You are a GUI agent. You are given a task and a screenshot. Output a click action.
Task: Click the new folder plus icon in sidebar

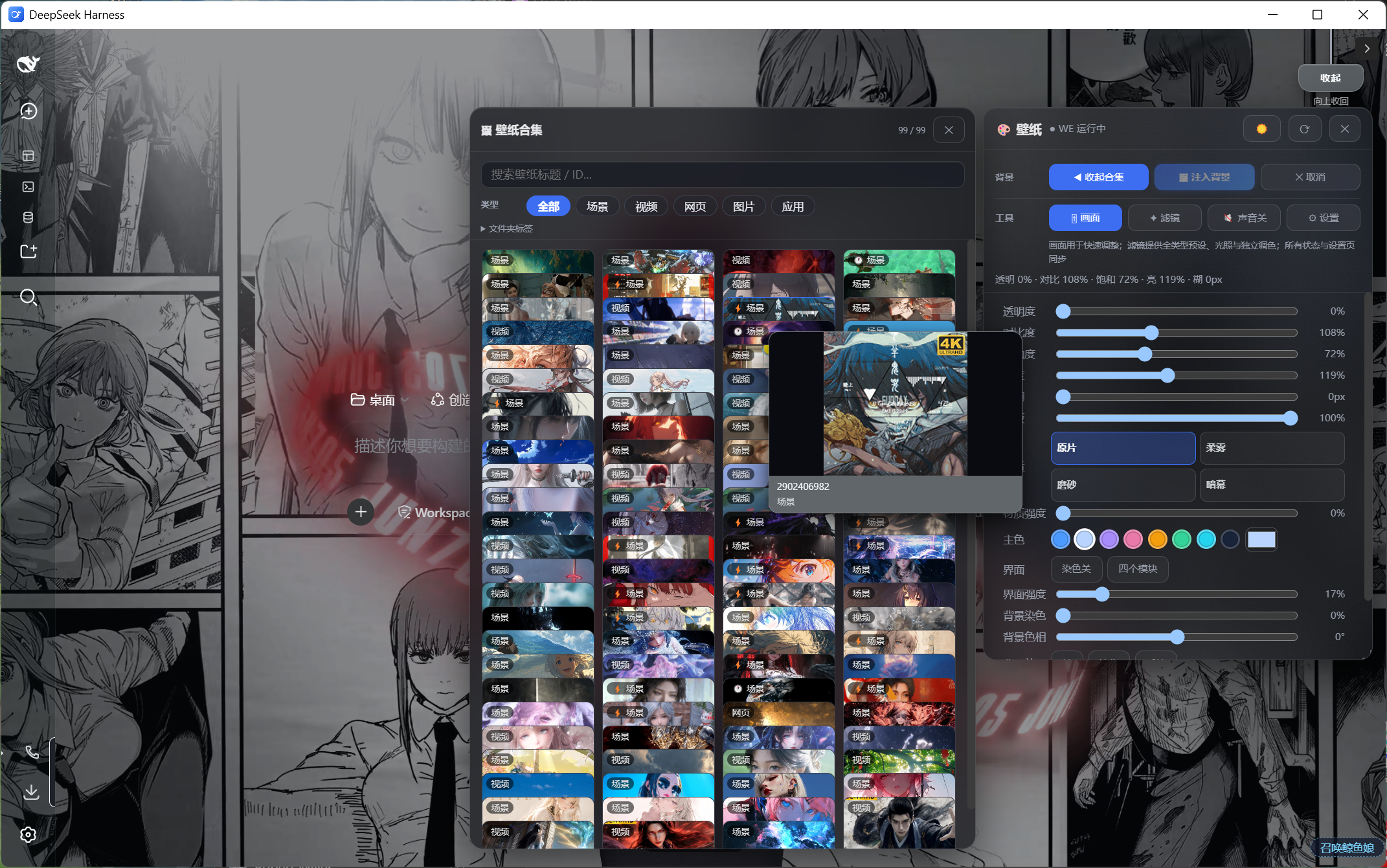[x=28, y=251]
